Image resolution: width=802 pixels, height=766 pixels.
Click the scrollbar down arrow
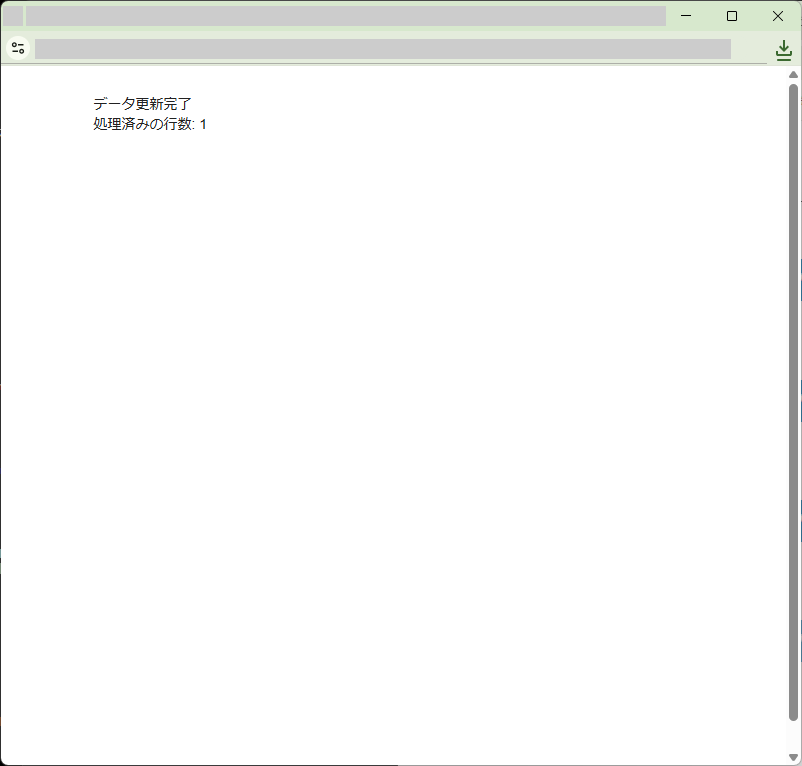coord(794,757)
